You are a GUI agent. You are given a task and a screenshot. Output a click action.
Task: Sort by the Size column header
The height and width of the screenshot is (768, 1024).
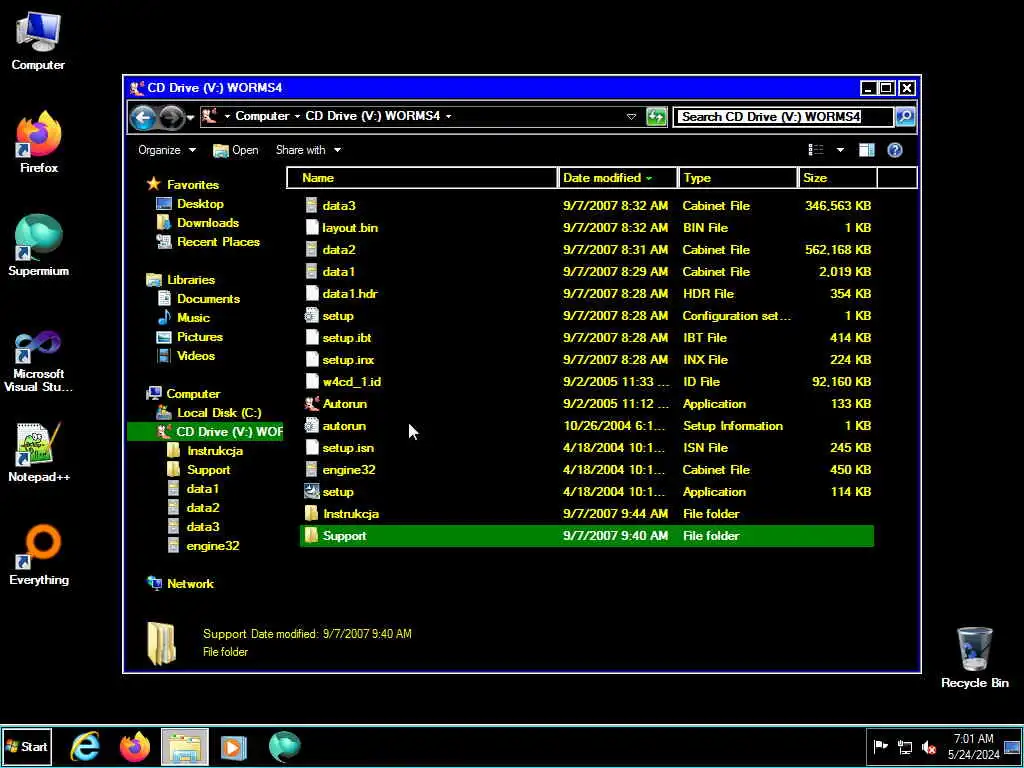click(x=837, y=178)
